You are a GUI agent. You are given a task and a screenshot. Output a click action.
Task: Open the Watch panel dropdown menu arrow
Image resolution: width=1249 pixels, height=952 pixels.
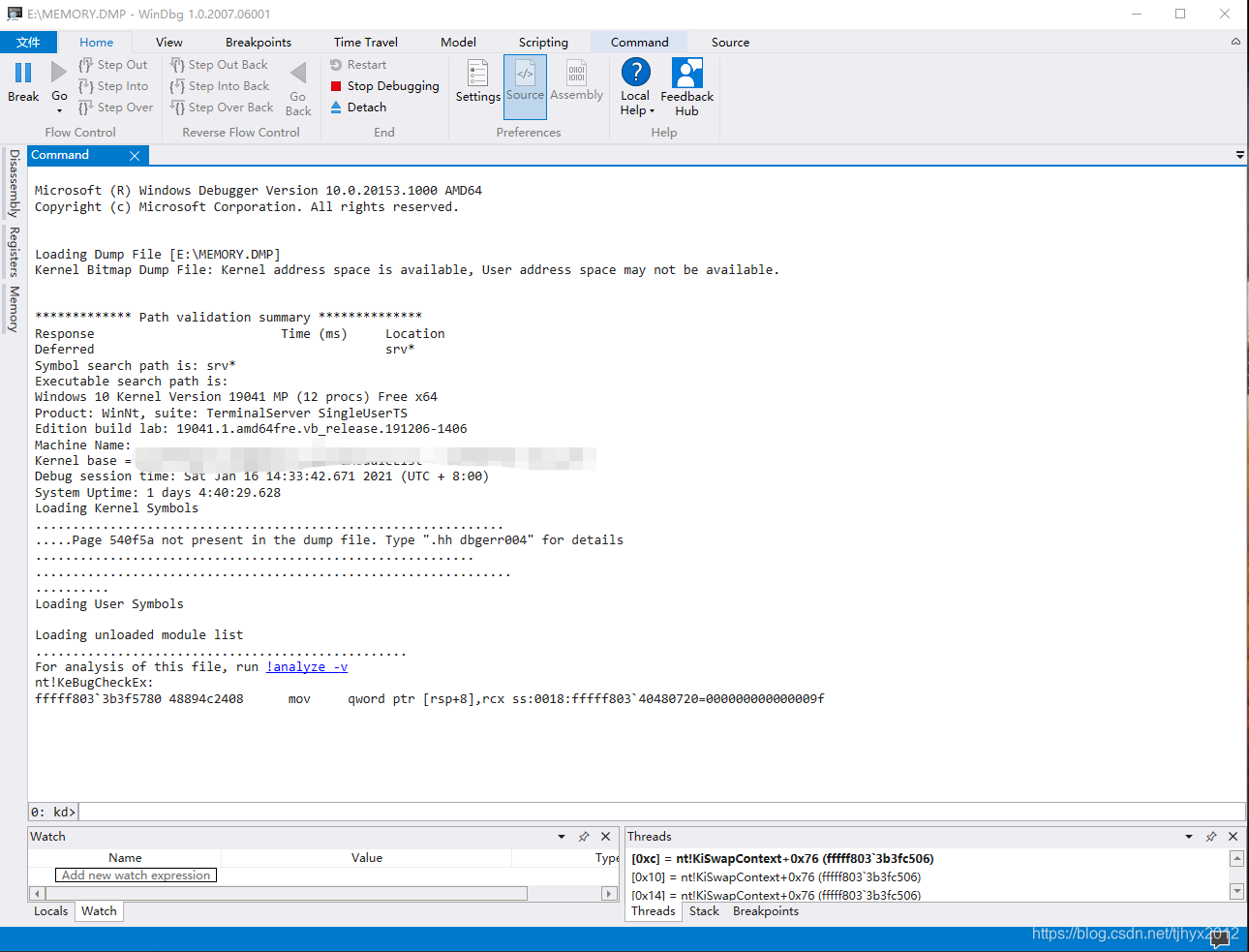pos(562,837)
